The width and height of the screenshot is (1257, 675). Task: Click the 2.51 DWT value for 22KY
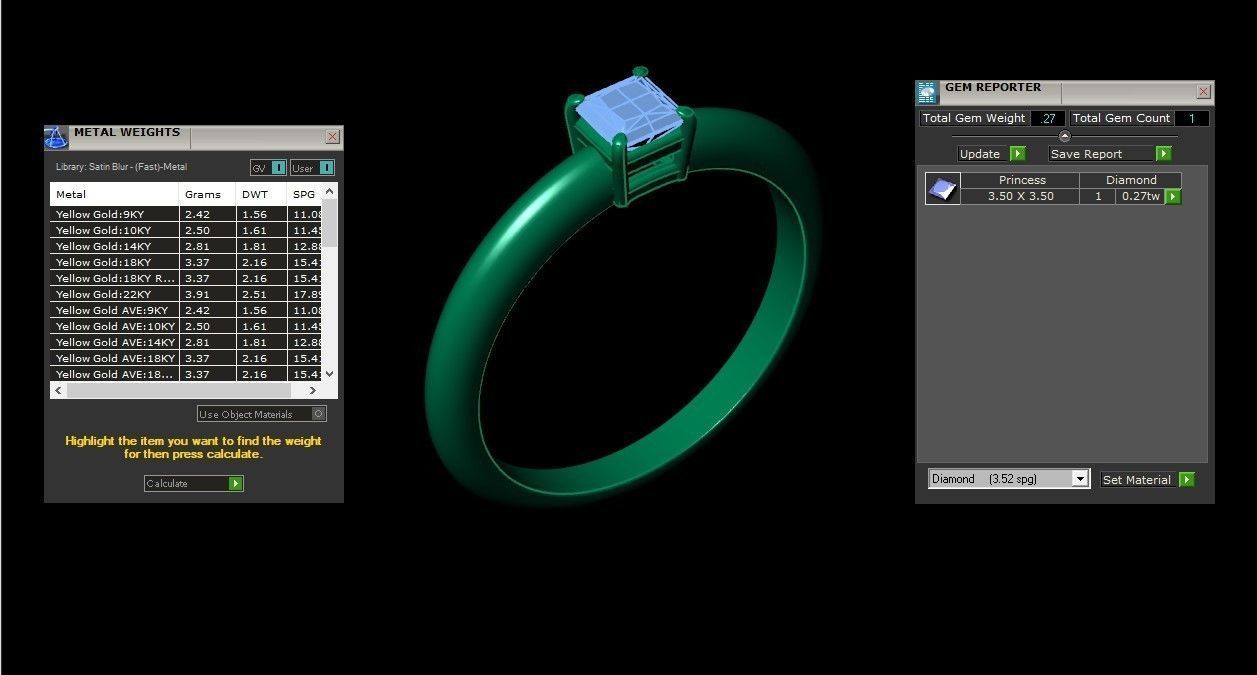262,294
